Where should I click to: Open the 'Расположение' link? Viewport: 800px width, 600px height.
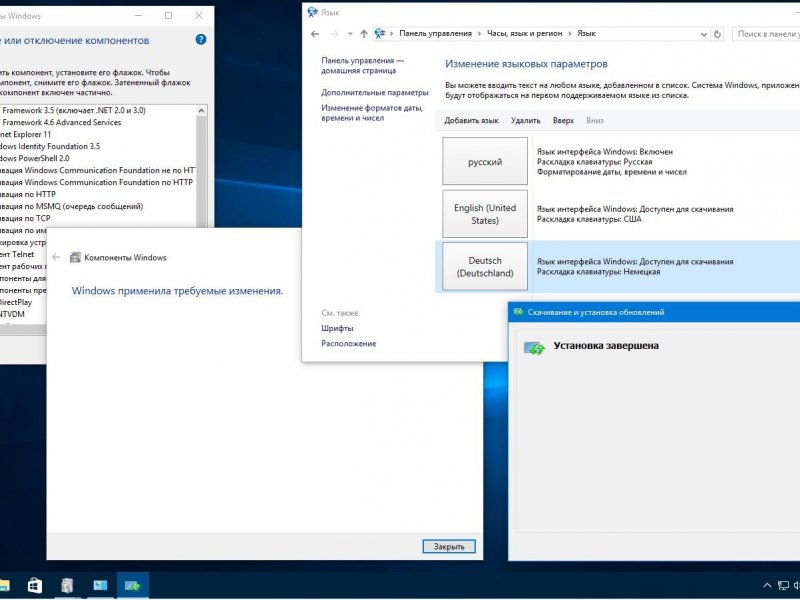point(348,343)
